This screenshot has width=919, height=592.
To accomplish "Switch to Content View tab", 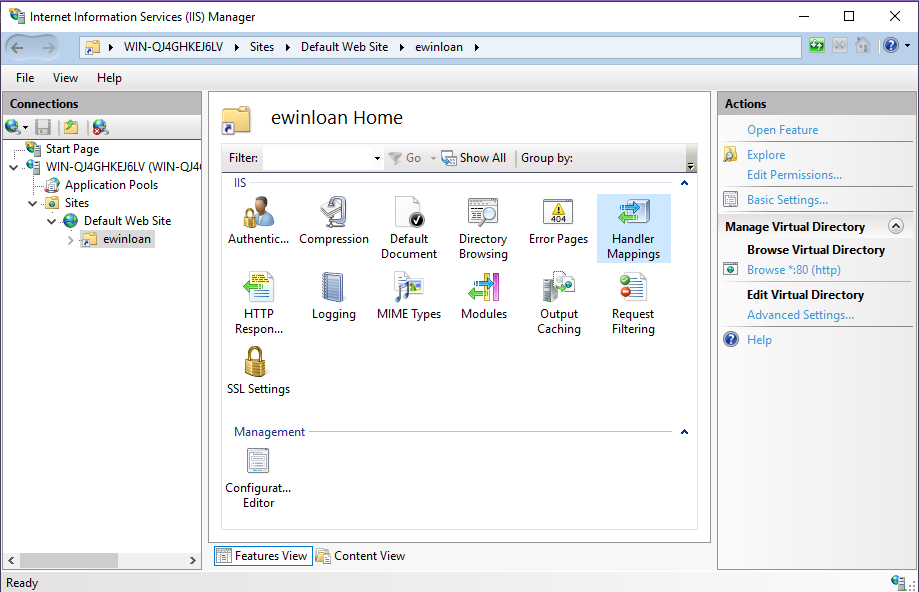I will point(361,556).
